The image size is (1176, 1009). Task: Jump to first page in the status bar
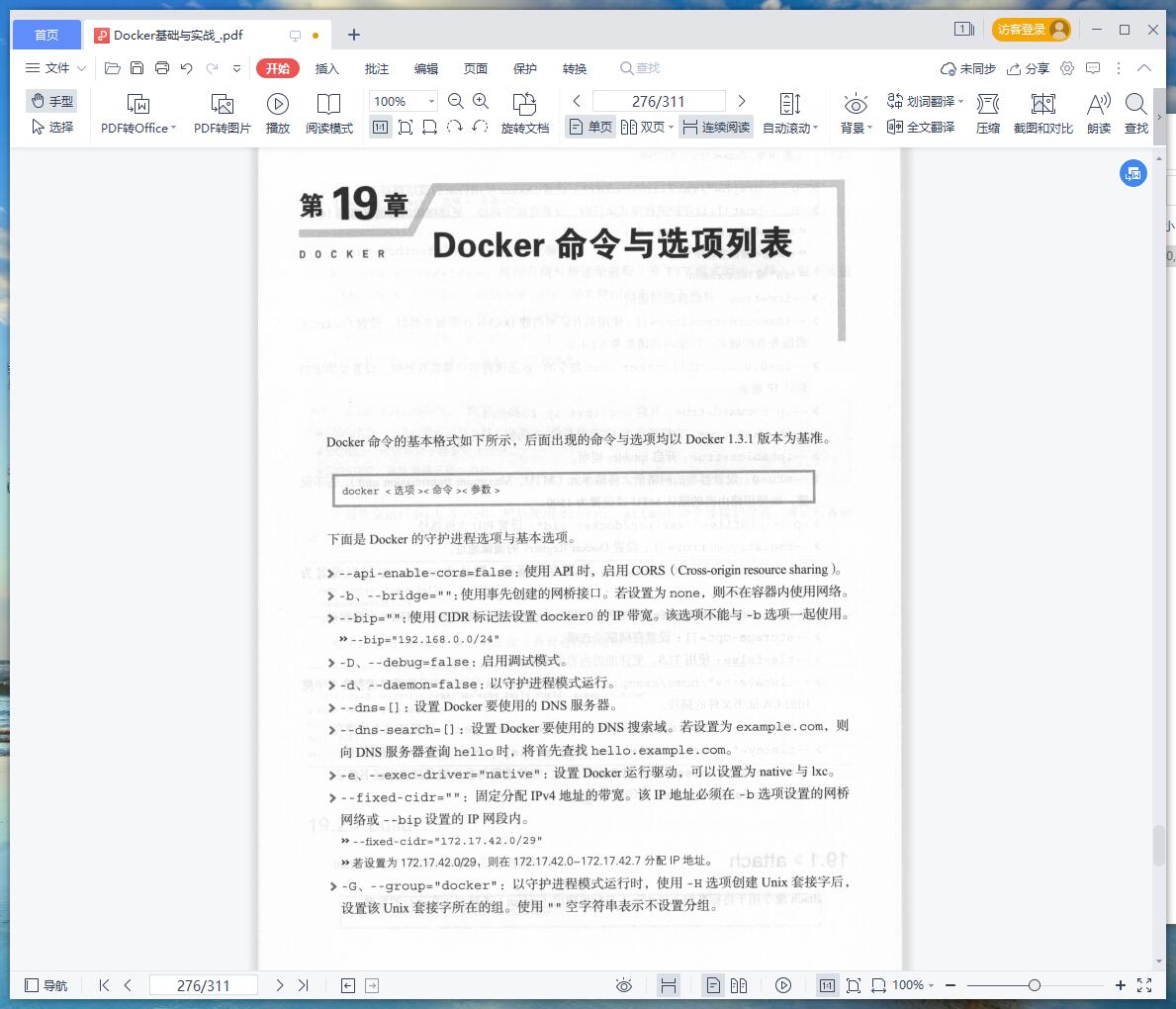[104, 985]
